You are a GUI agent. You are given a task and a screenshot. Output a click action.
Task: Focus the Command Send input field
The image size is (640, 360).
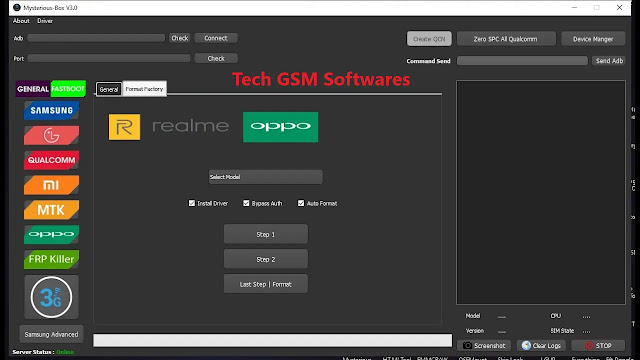point(522,61)
